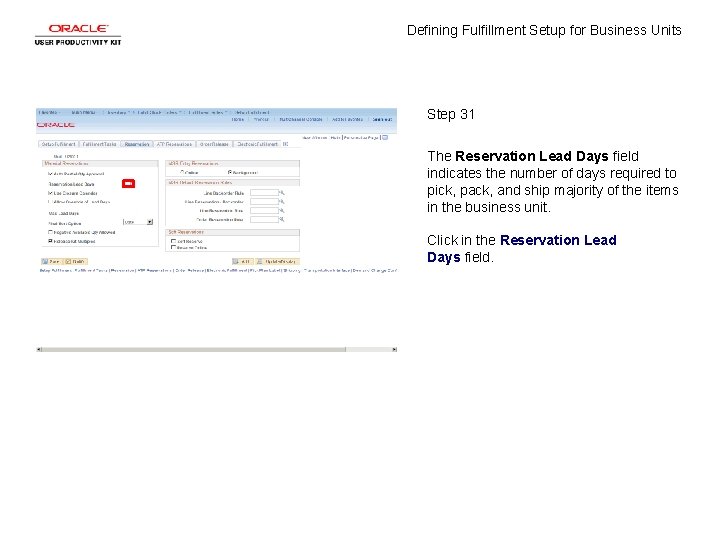Click in the Order Reservation Rule field
Image resolution: width=720 pixels, height=540 pixels.
[x=264, y=219]
